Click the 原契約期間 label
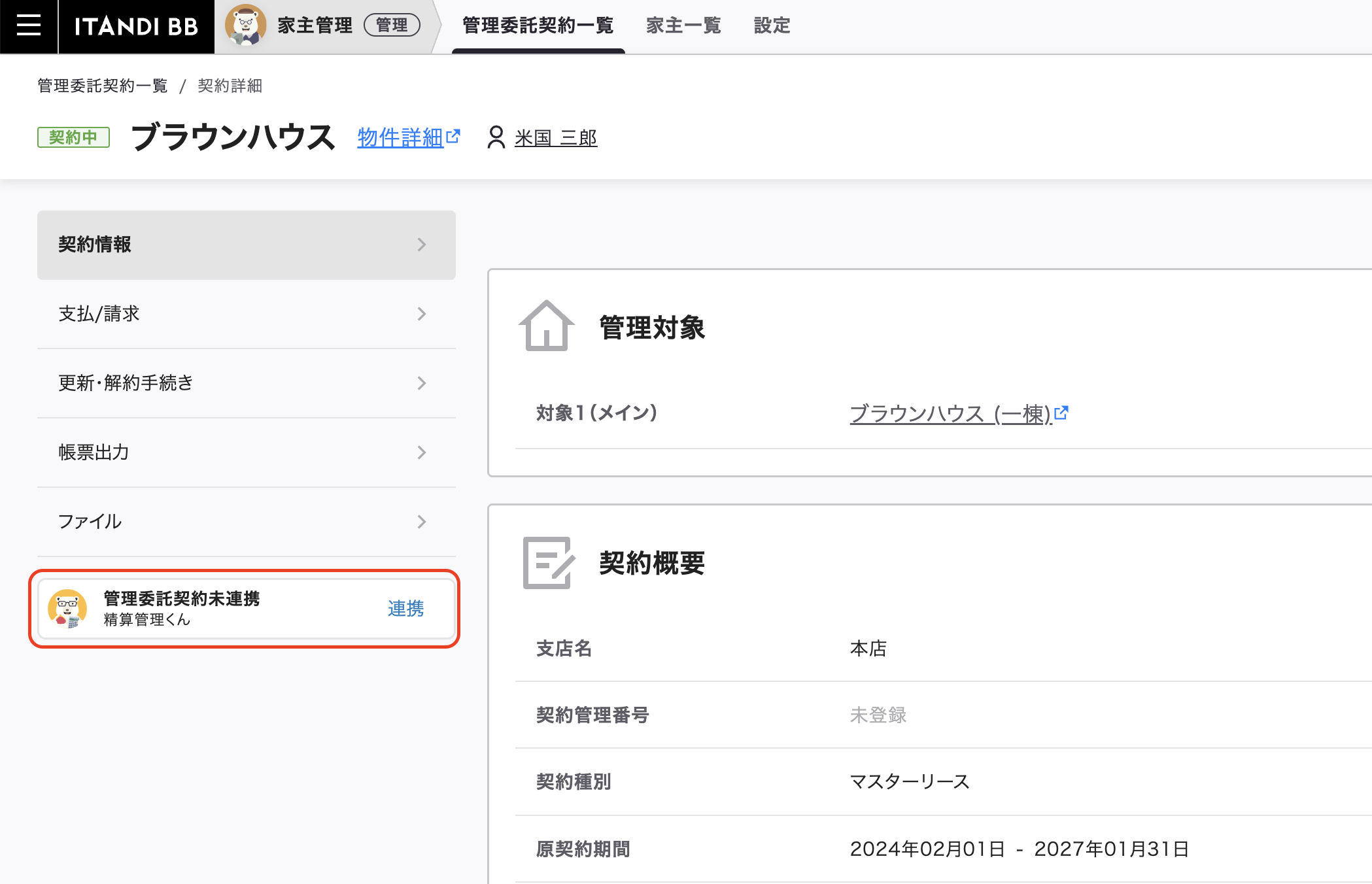This screenshot has height=884, width=1372. pyautogui.click(x=583, y=849)
